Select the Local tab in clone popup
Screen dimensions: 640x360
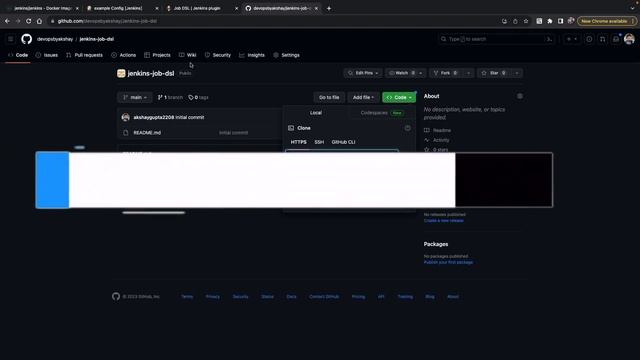tap(316, 113)
